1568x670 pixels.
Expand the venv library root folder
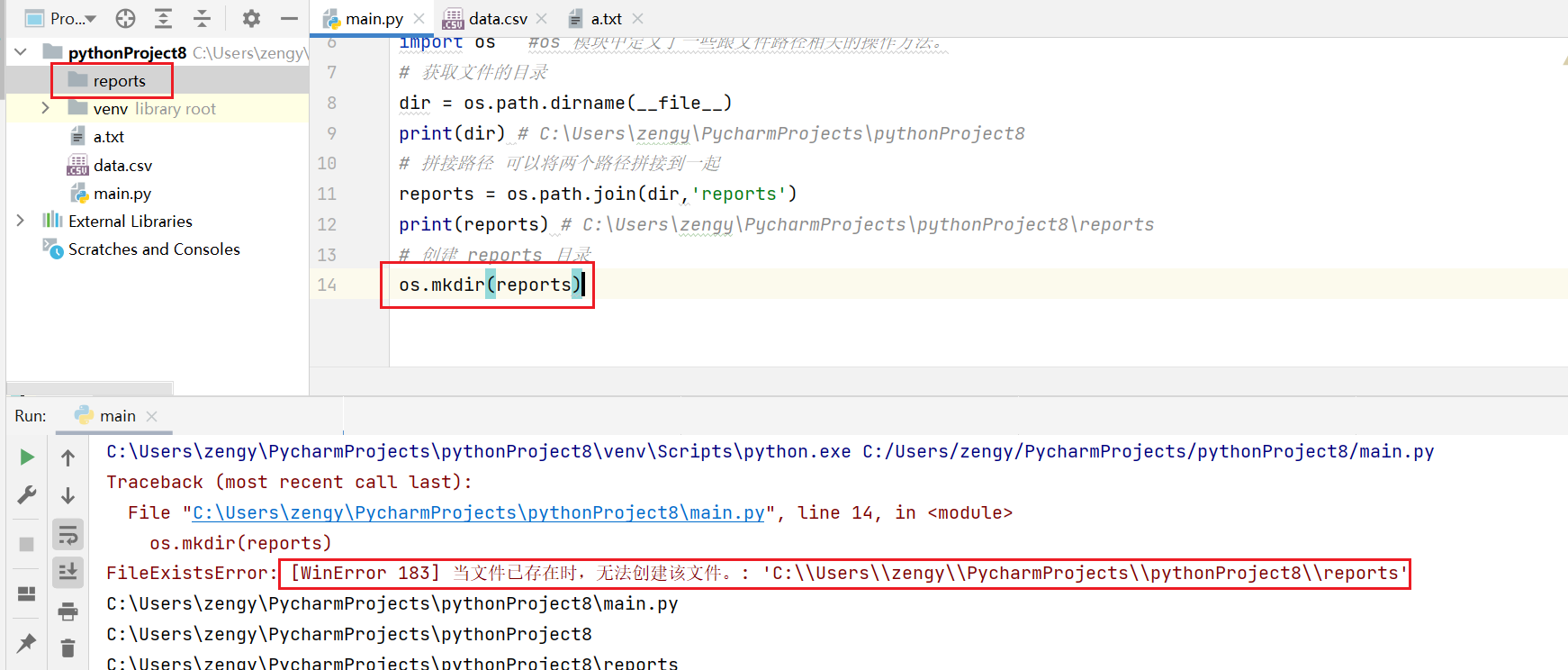(45, 108)
